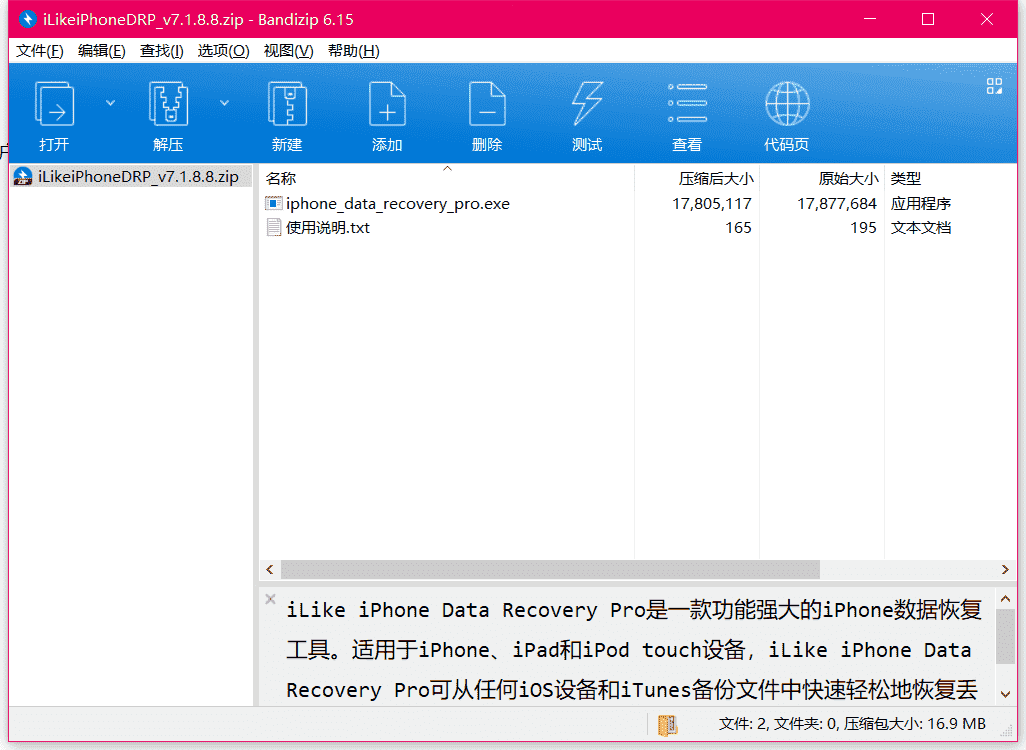Click the Extract (解压) toolbar icon
The width and height of the screenshot is (1026, 750).
tap(168, 103)
